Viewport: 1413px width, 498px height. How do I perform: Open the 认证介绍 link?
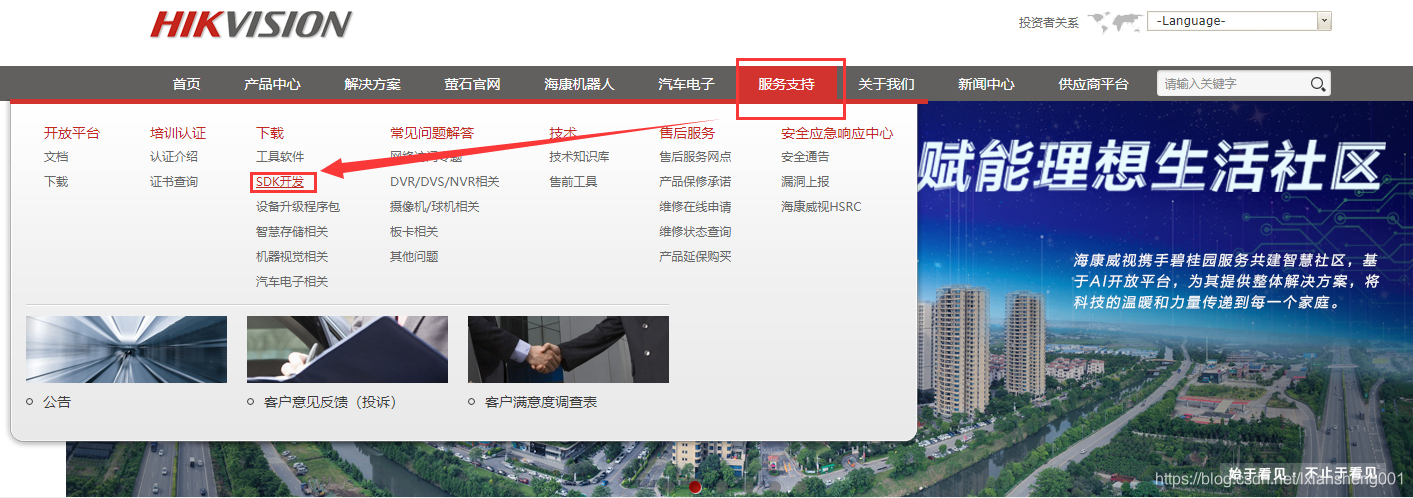click(x=174, y=157)
